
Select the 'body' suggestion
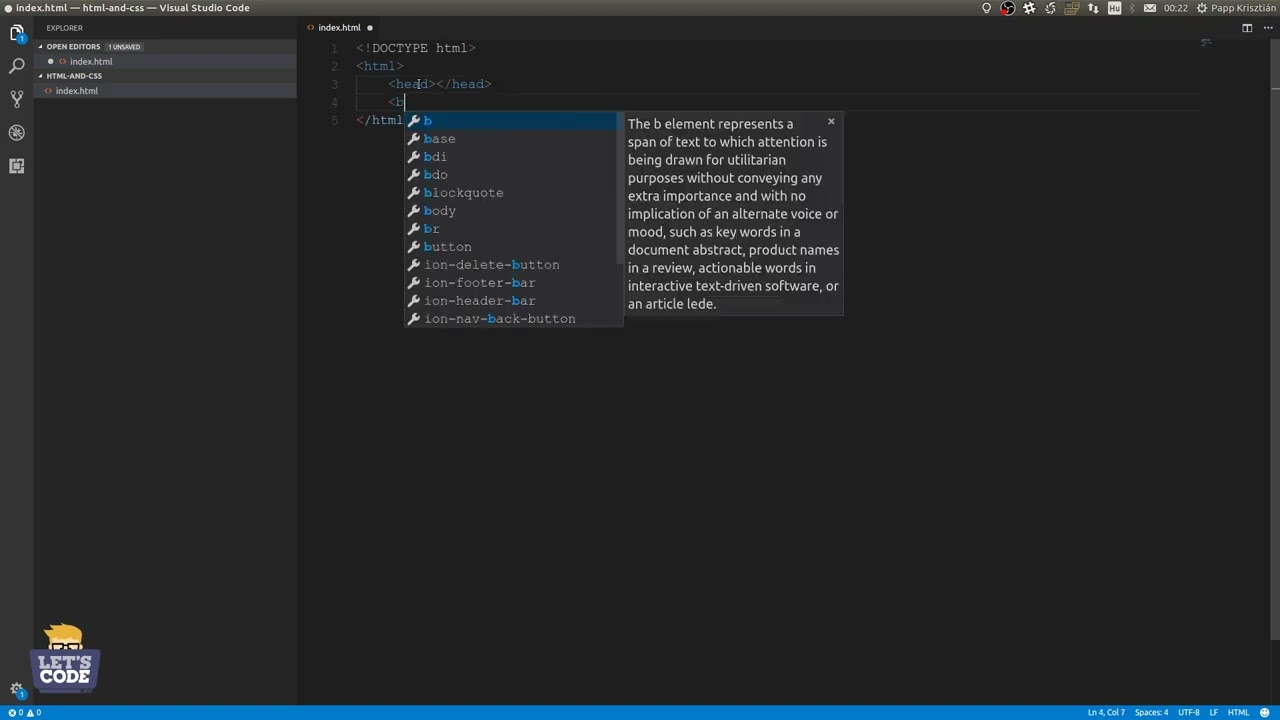pyautogui.click(x=513, y=211)
